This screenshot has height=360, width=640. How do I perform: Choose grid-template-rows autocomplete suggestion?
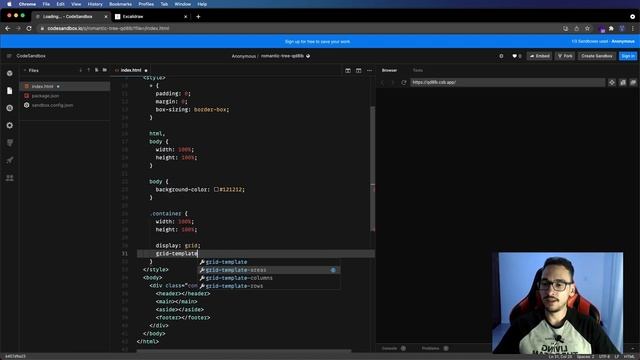point(269,286)
